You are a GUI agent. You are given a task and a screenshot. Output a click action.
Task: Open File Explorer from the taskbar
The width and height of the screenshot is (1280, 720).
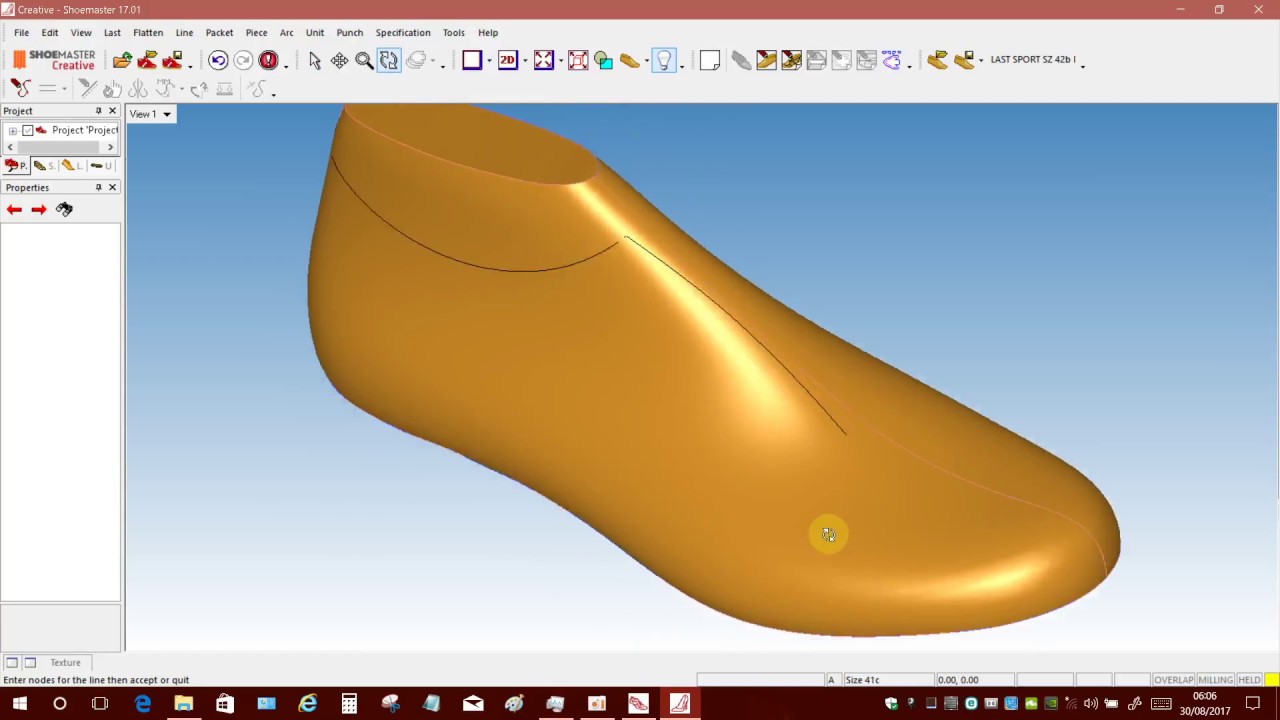pos(183,704)
